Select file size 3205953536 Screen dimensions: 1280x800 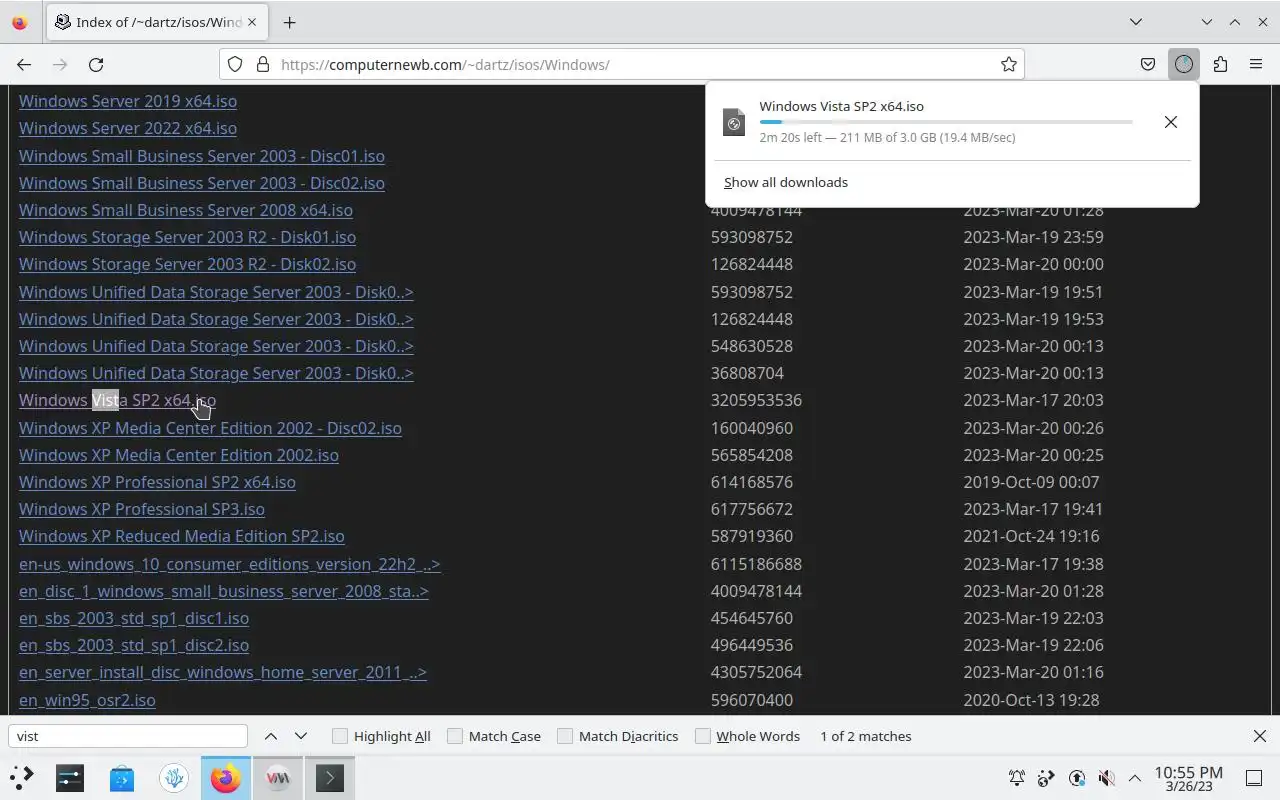(x=756, y=400)
